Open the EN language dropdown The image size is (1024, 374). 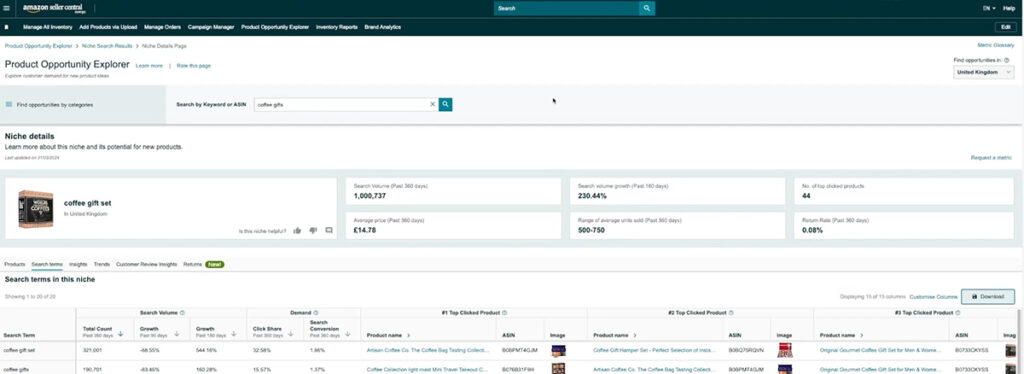pyautogui.click(x=989, y=8)
